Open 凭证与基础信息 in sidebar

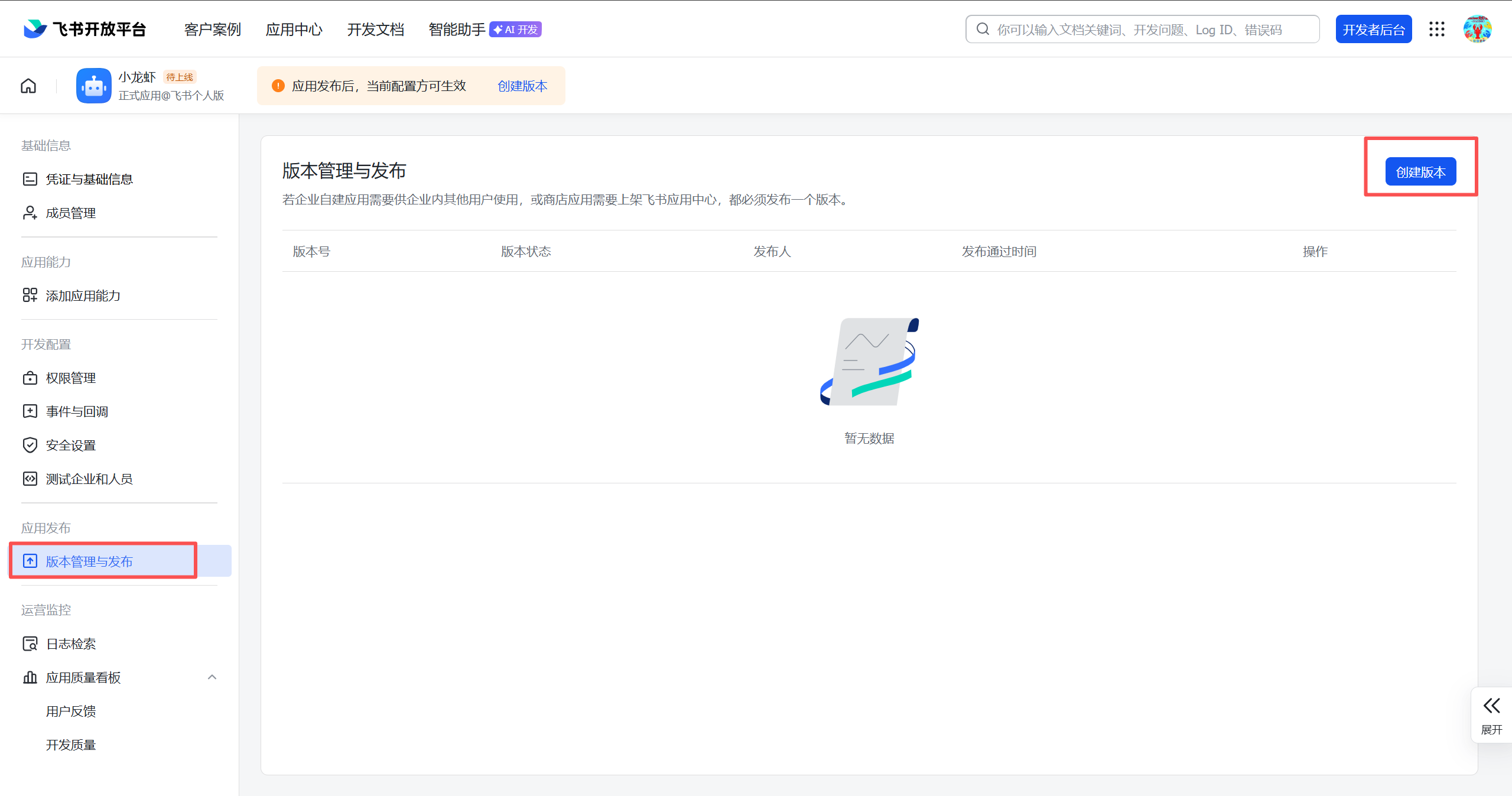(89, 179)
